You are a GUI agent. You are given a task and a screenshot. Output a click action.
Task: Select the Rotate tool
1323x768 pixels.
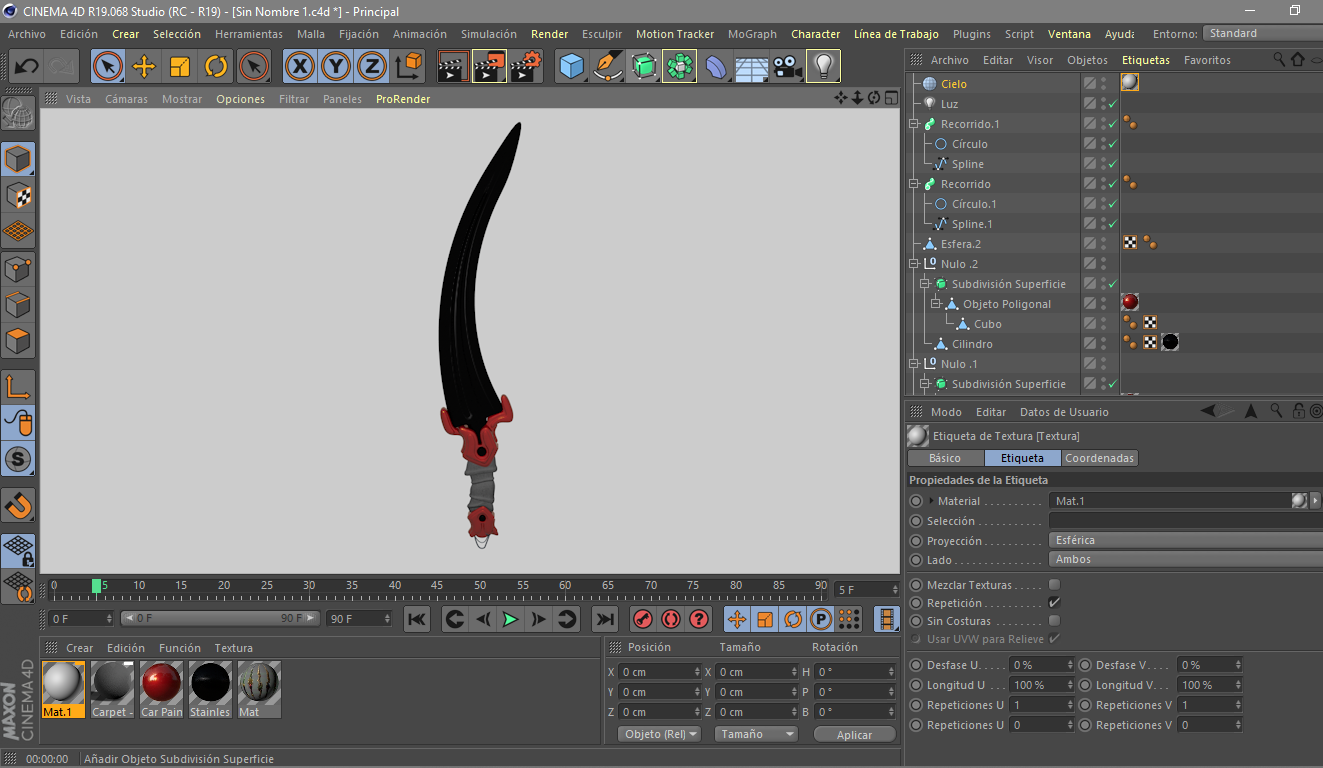(x=216, y=67)
